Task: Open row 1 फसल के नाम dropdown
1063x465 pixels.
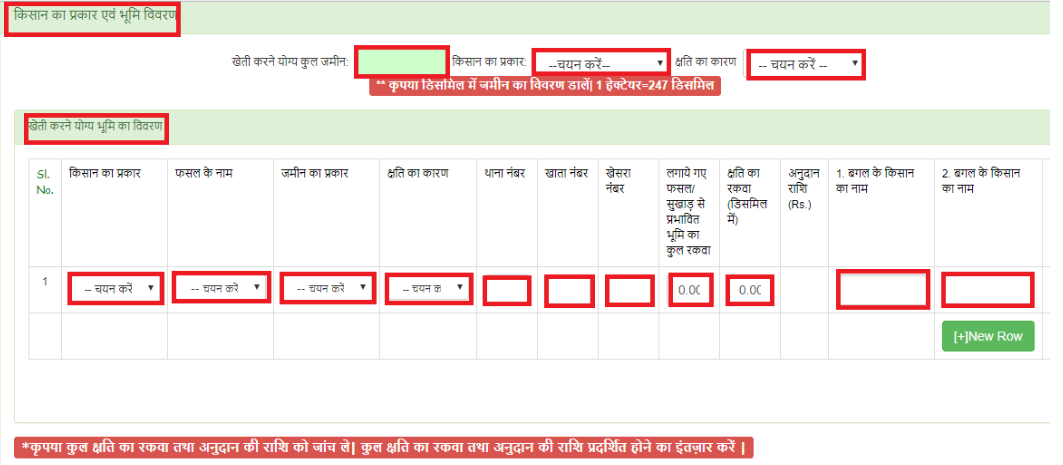Action: (221, 288)
